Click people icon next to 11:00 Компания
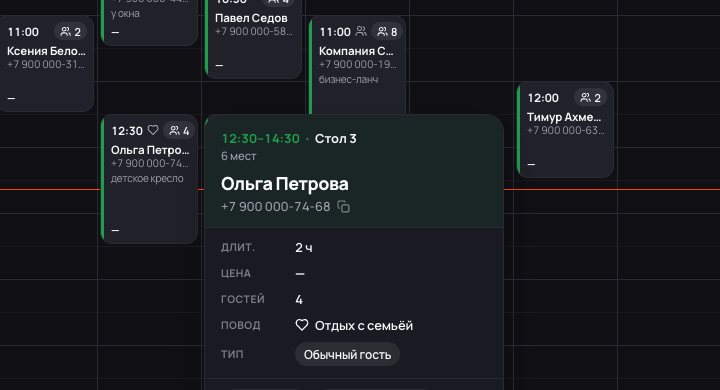The width and height of the screenshot is (720, 390). click(361, 31)
